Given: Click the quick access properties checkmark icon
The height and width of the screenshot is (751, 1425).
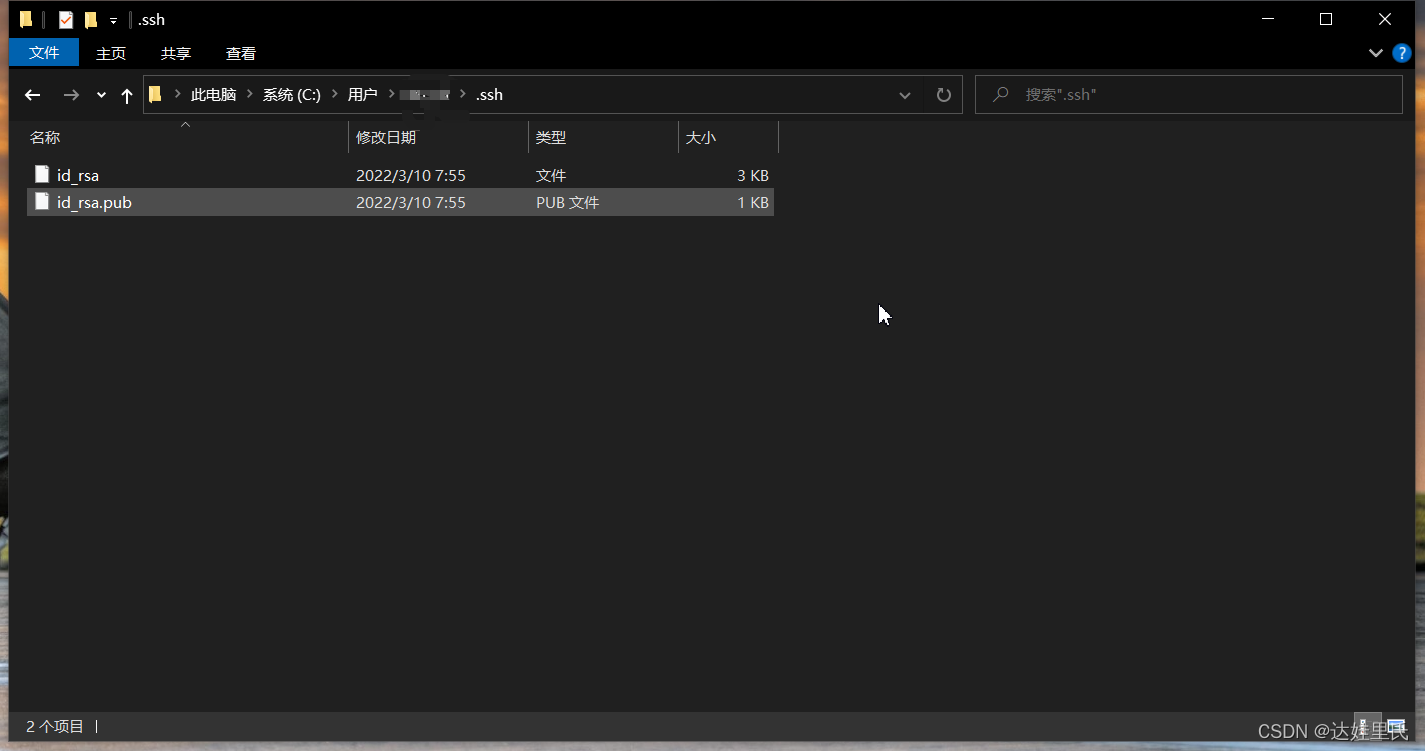Looking at the screenshot, I should 66,19.
